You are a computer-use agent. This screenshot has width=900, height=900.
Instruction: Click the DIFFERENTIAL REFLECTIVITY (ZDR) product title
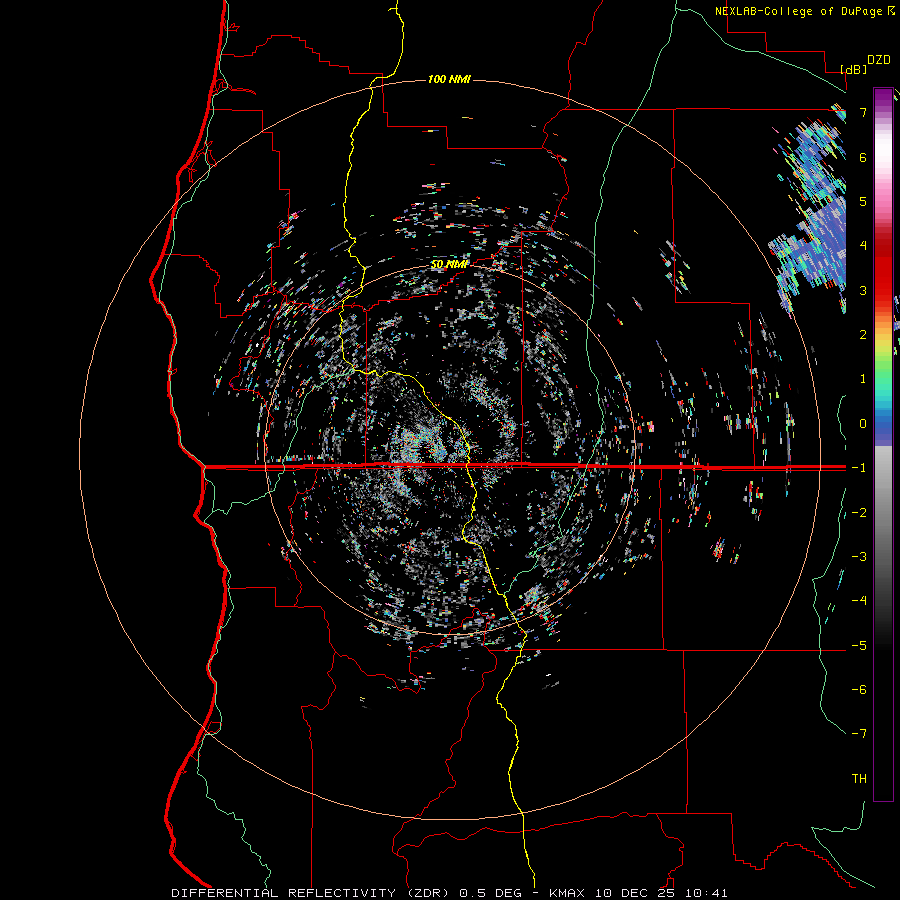[312, 893]
